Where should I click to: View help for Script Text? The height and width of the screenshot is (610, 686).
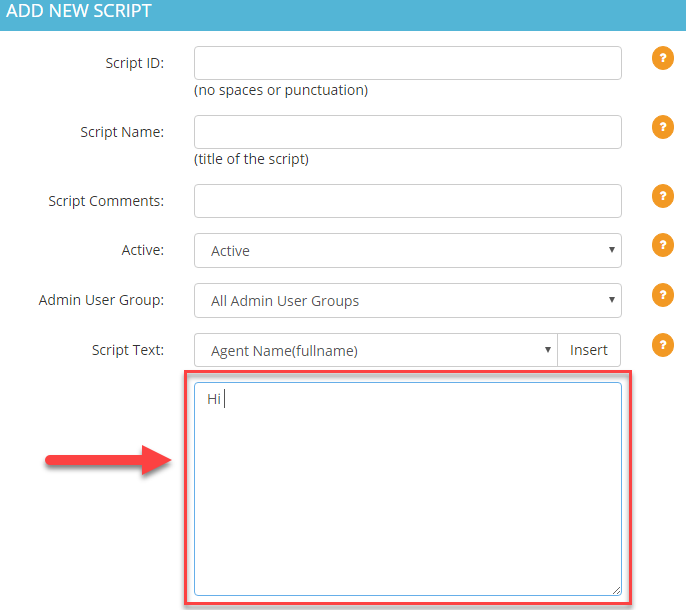(x=663, y=345)
